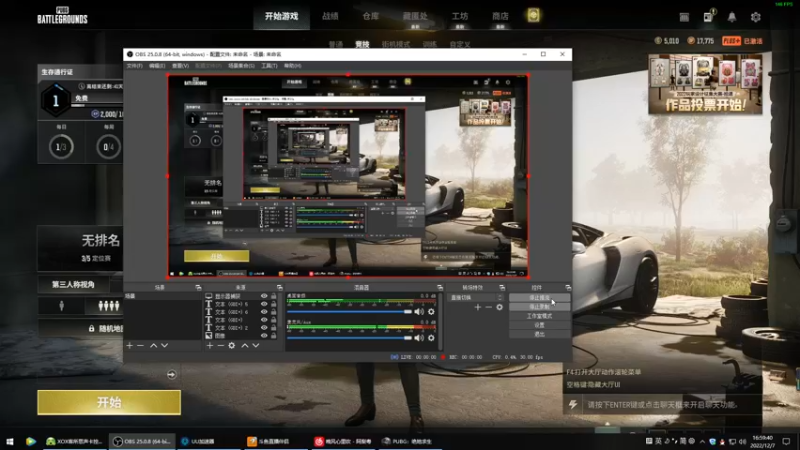Open desktop audio settings gear in mixer
Viewport: 800px width, 450px height.
[x=431, y=311]
